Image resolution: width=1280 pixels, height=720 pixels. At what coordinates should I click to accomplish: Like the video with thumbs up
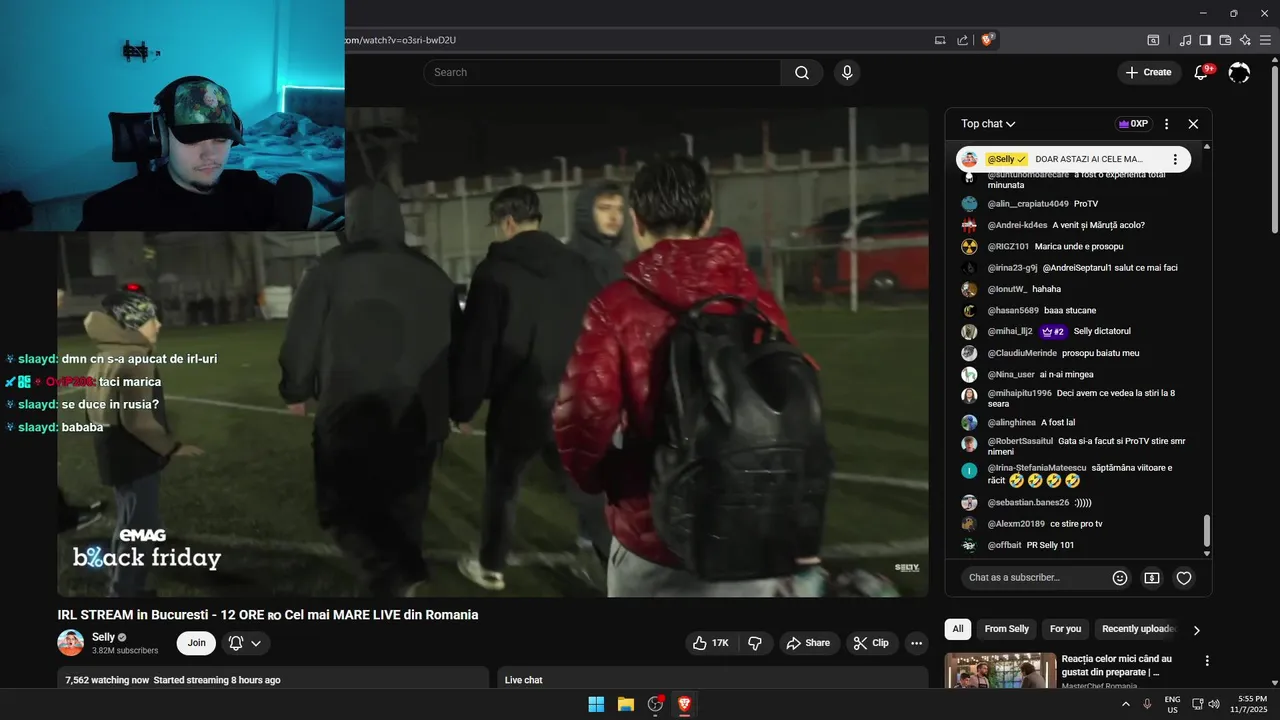pos(711,643)
